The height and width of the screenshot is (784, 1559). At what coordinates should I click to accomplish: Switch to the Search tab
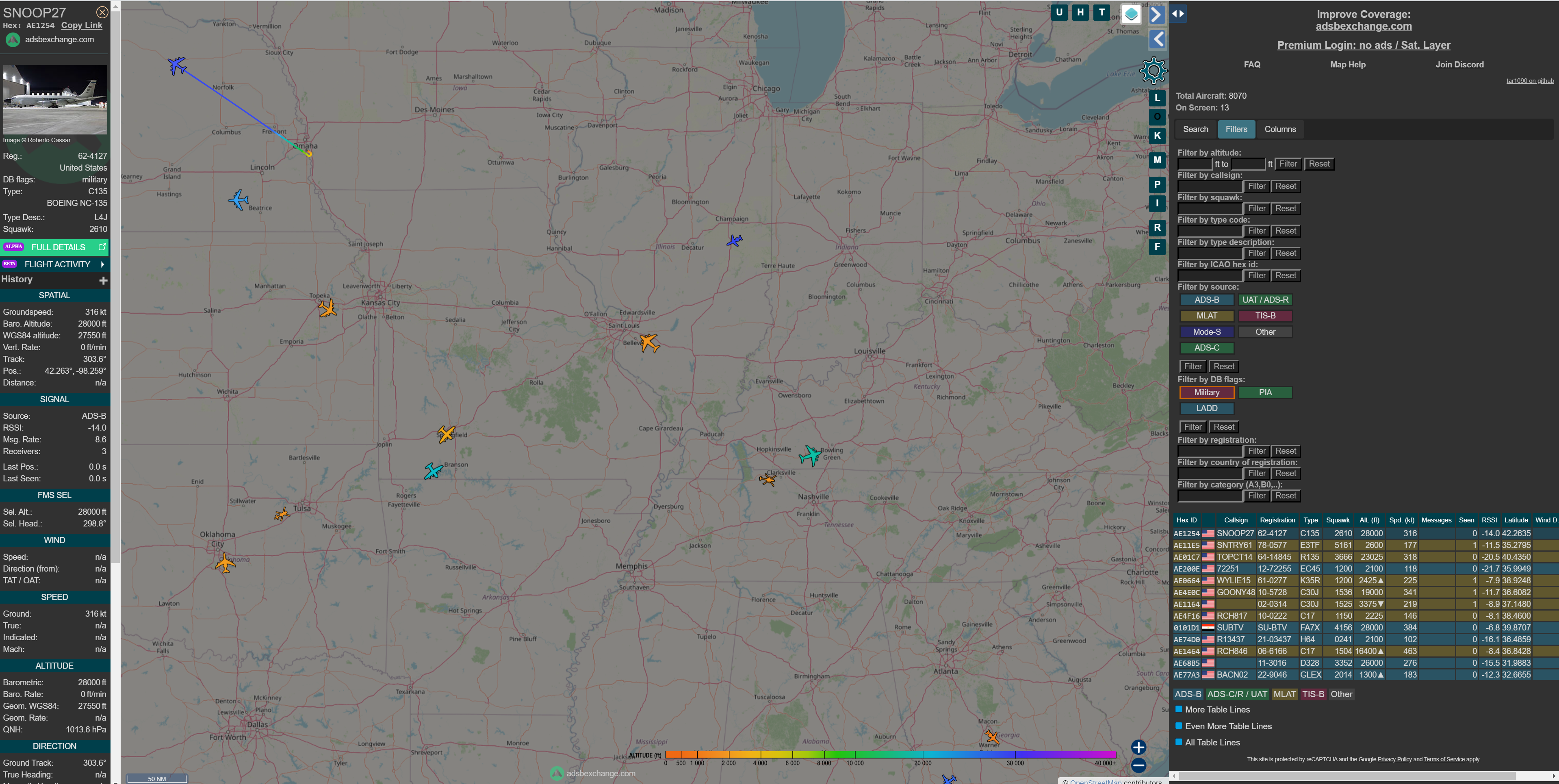(x=1195, y=130)
